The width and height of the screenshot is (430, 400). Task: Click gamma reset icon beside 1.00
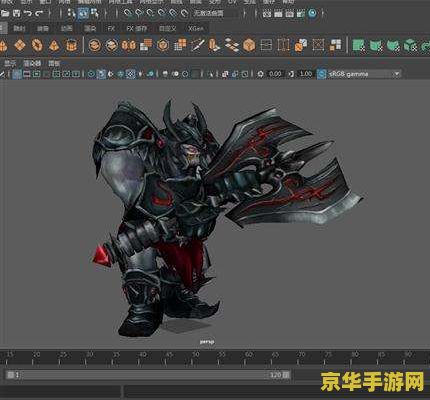tap(291, 74)
